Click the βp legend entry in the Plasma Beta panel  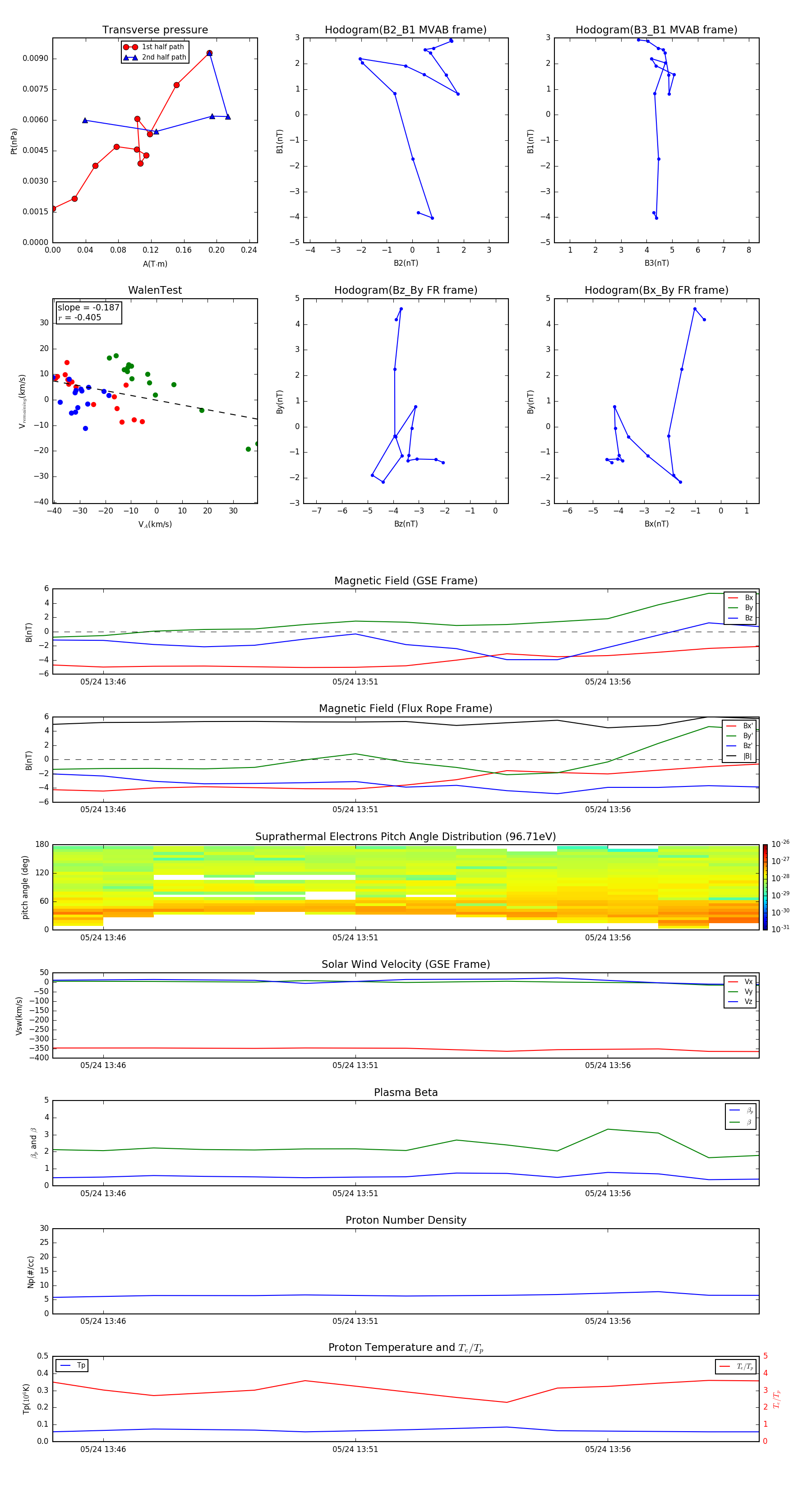(x=742, y=1110)
